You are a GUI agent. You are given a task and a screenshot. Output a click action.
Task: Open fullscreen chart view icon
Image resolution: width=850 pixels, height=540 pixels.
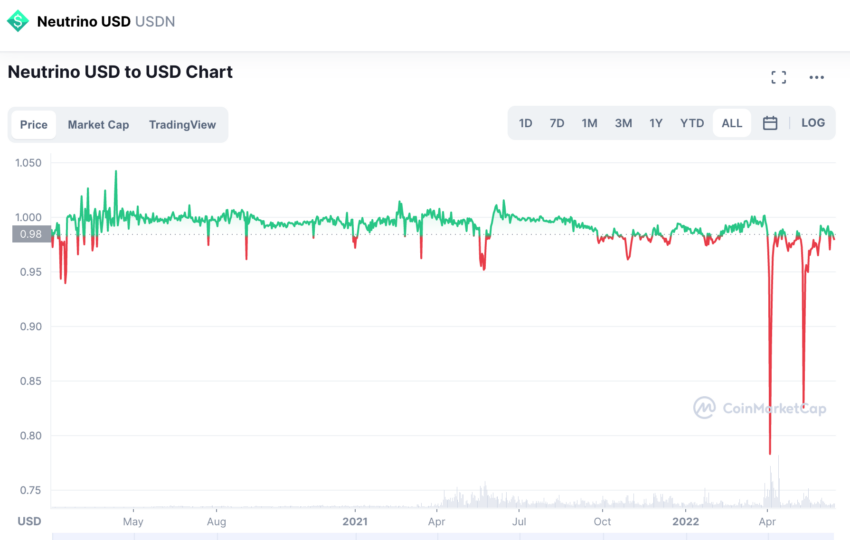point(778,78)
